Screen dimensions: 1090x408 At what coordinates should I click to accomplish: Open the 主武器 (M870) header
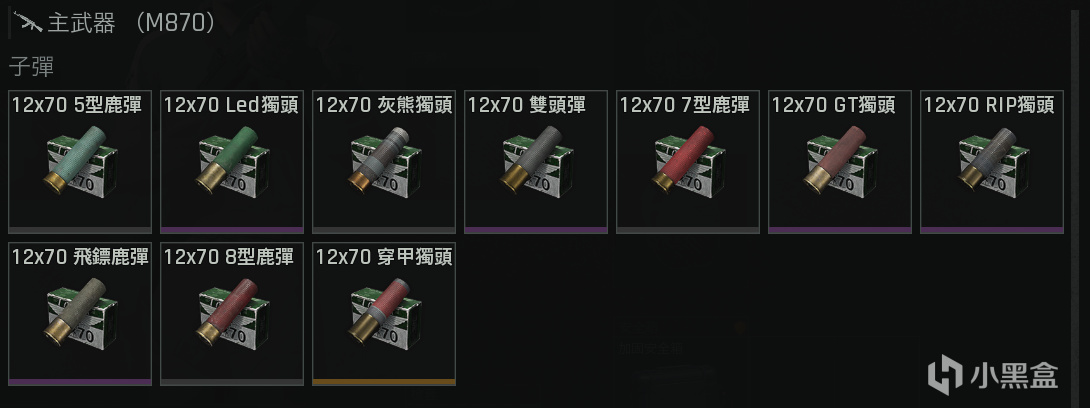[131, 25]
